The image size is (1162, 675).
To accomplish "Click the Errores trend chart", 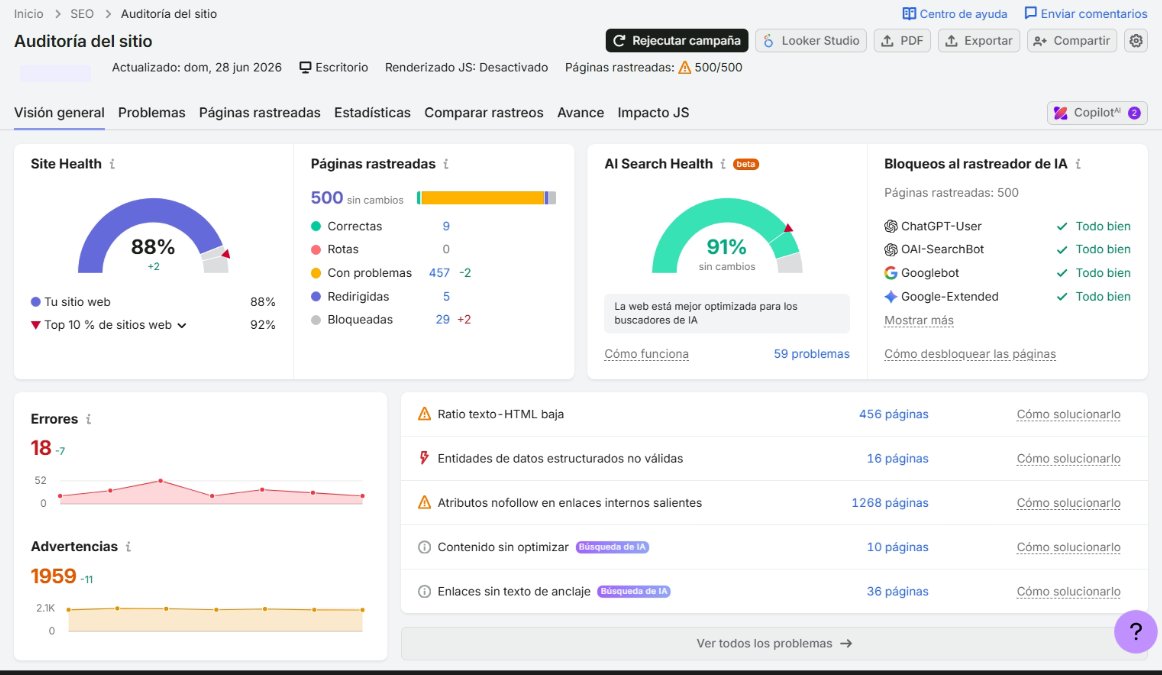I will pos(211,491).
